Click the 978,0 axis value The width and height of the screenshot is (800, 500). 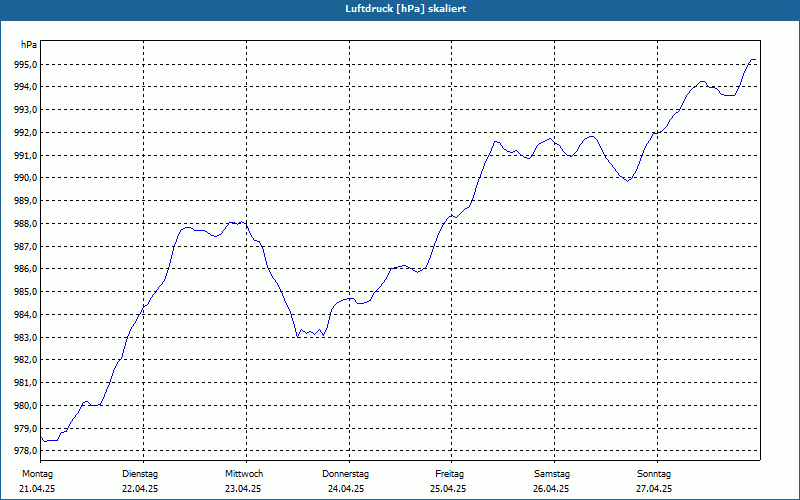[x=24, y=451]
